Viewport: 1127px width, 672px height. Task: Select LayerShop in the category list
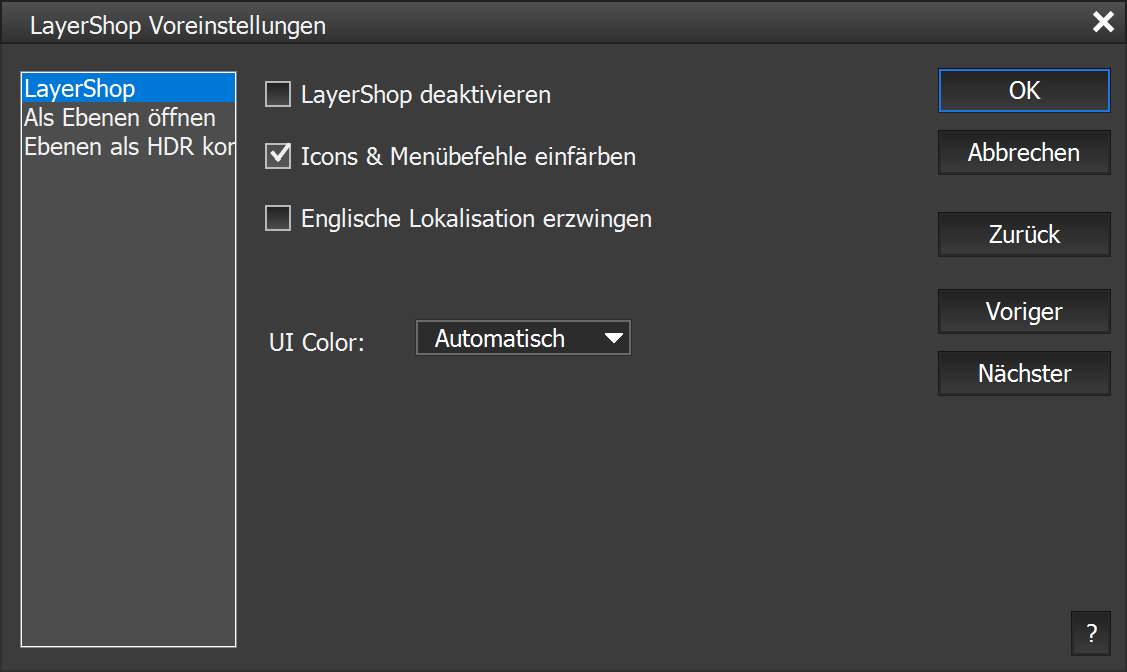pos(80,89)
